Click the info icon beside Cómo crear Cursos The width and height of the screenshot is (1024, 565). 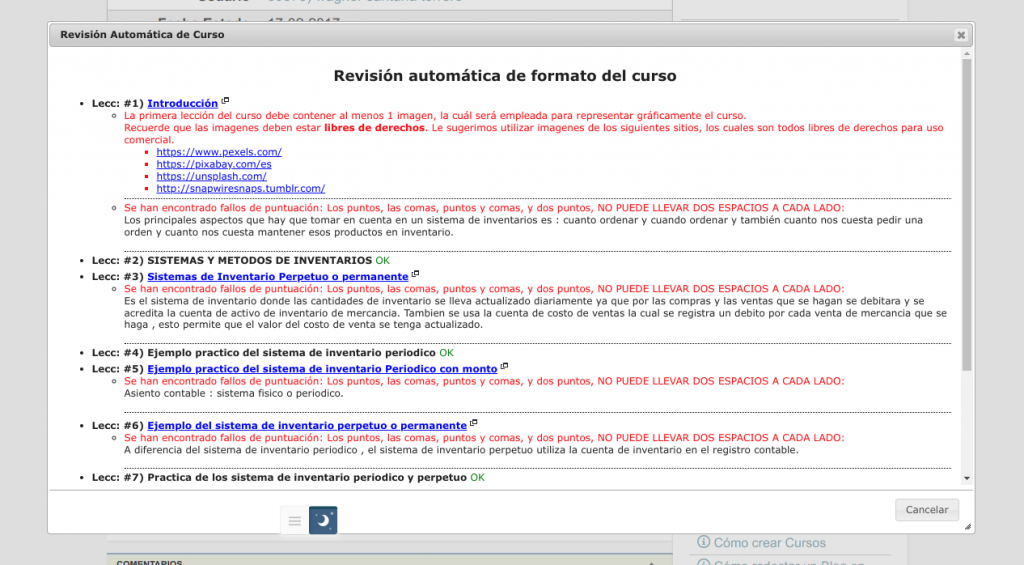pos(703,543)
